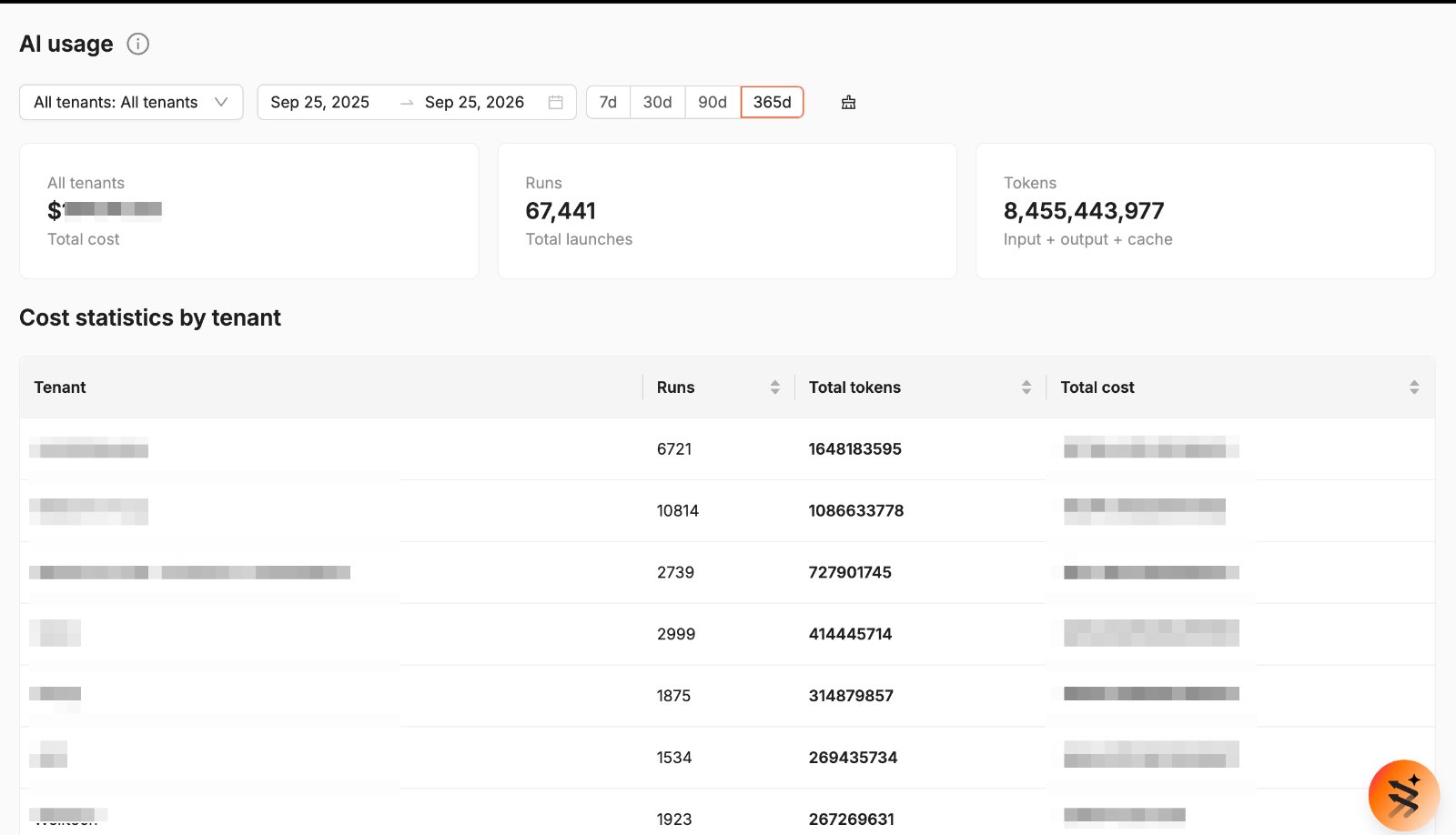Screen dimensions: 1456x835
Task: Open the orange floating assistant button
Action: pos(1403,796)
